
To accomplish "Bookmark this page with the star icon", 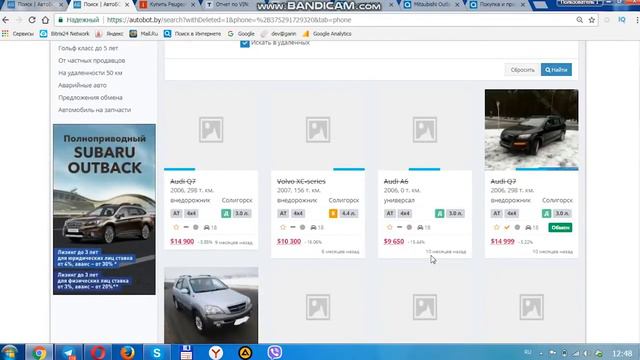I will pyautogui.click(x=591, y=20).
